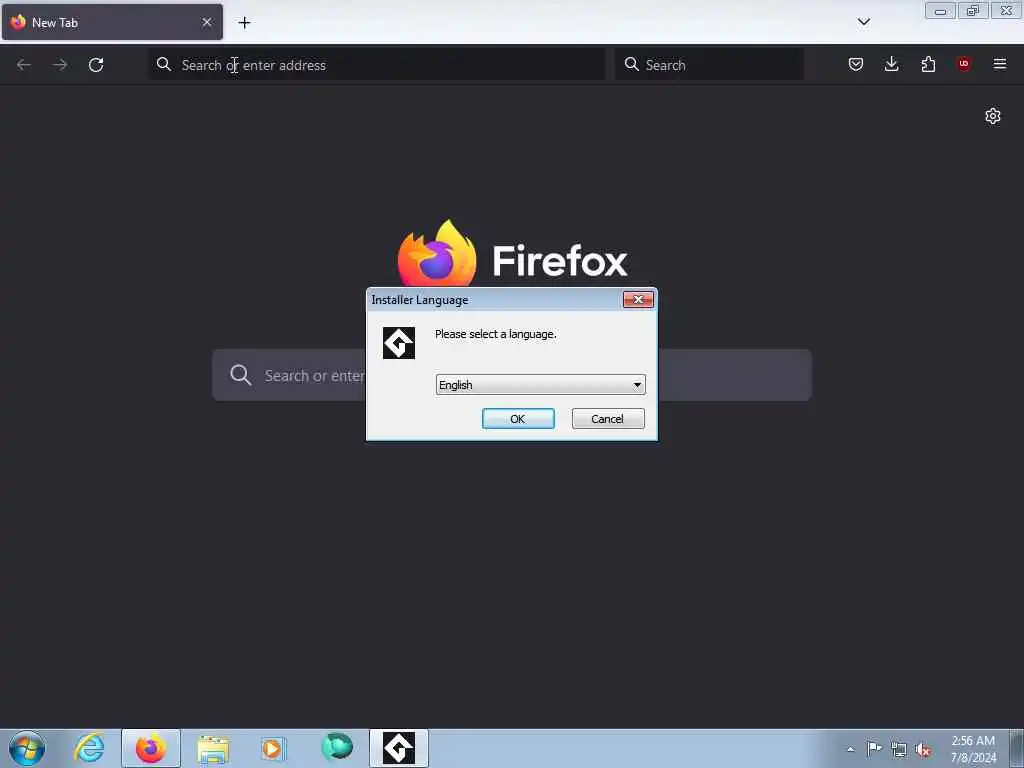Close the New Tab tab

[207, 22]
